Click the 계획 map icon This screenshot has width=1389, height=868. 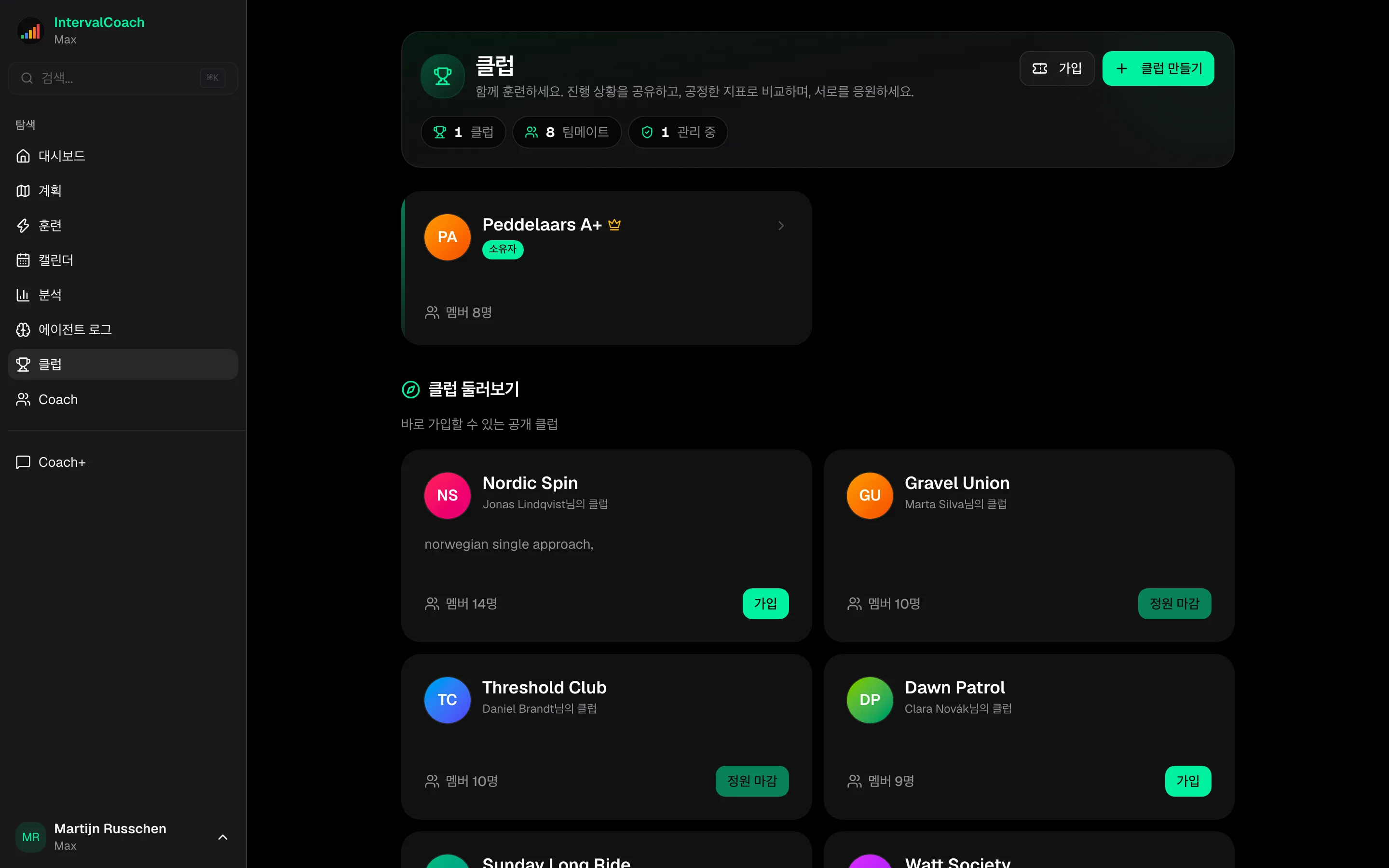[x=23, y=190]
